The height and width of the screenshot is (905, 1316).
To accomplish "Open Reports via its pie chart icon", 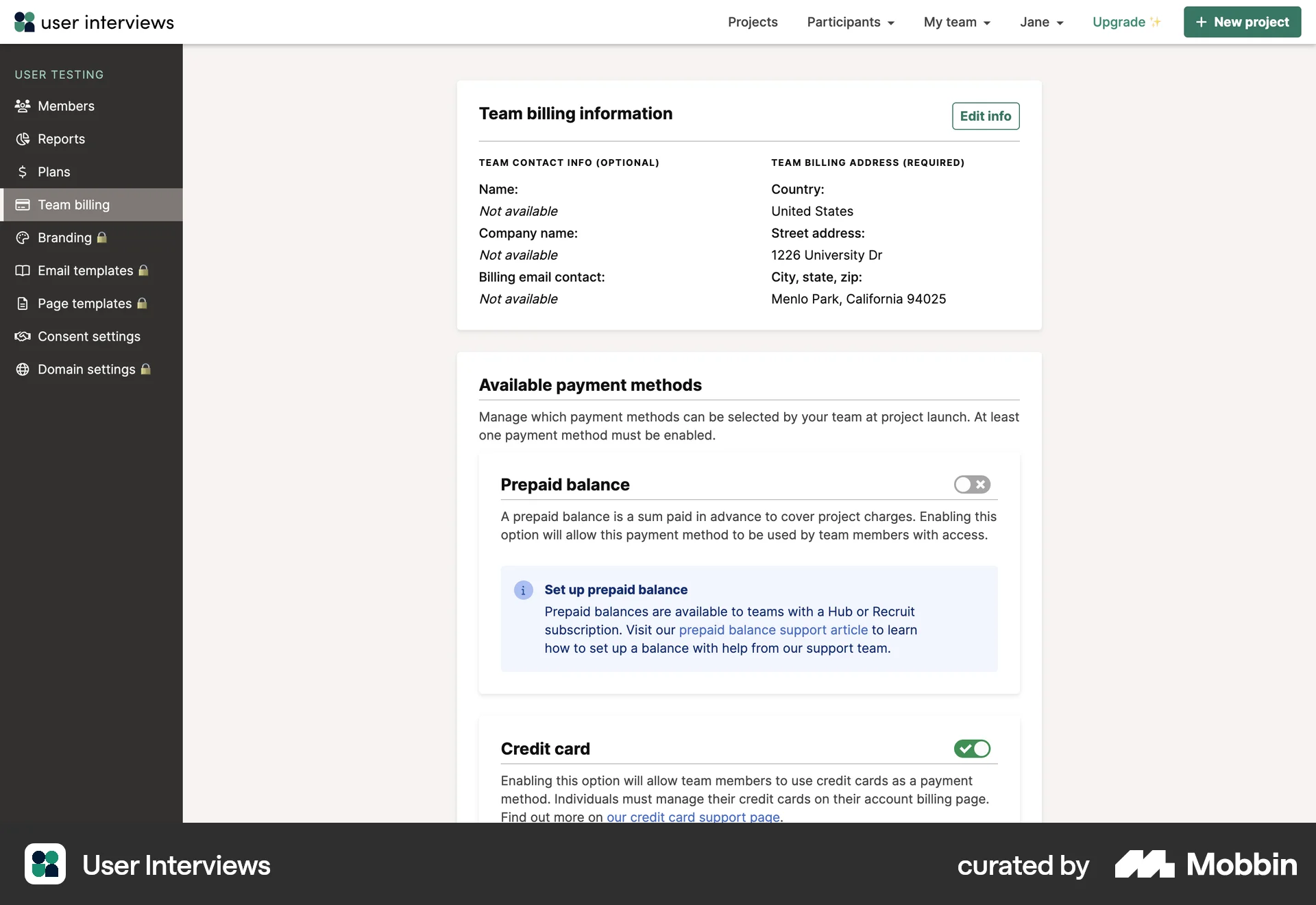I will [23, 138].
